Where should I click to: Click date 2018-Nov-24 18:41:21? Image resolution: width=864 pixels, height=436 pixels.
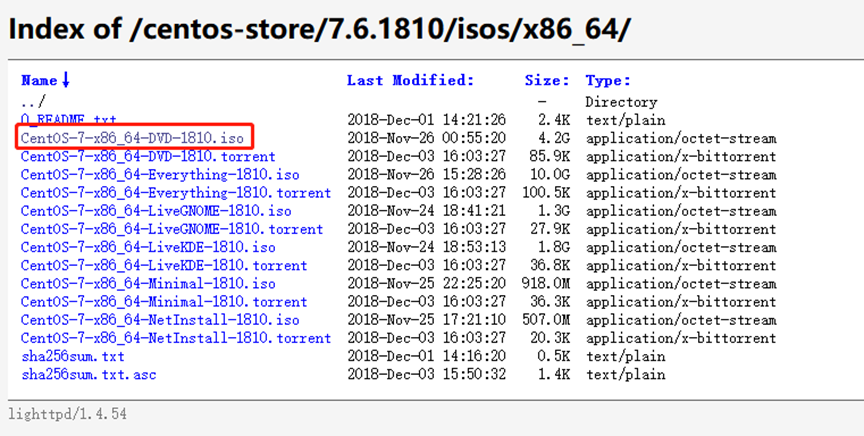click(x=426, y=211)
